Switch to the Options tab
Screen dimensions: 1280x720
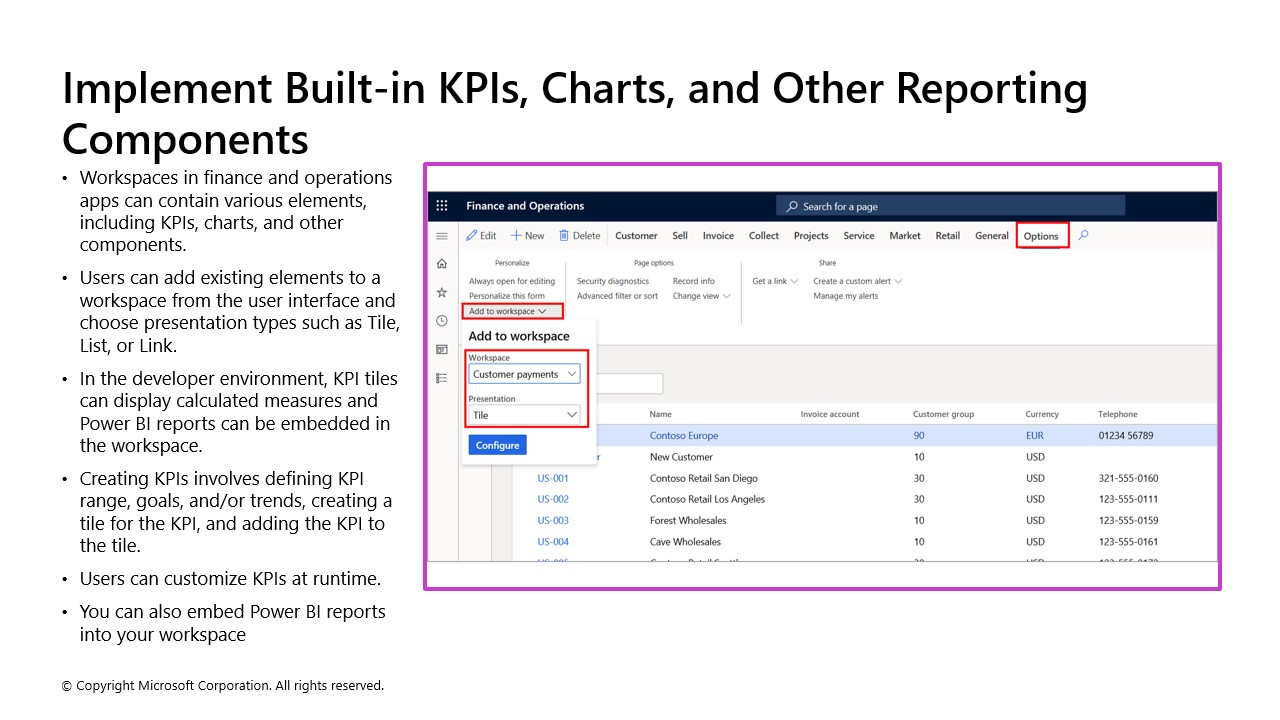tap(1041, 236)
